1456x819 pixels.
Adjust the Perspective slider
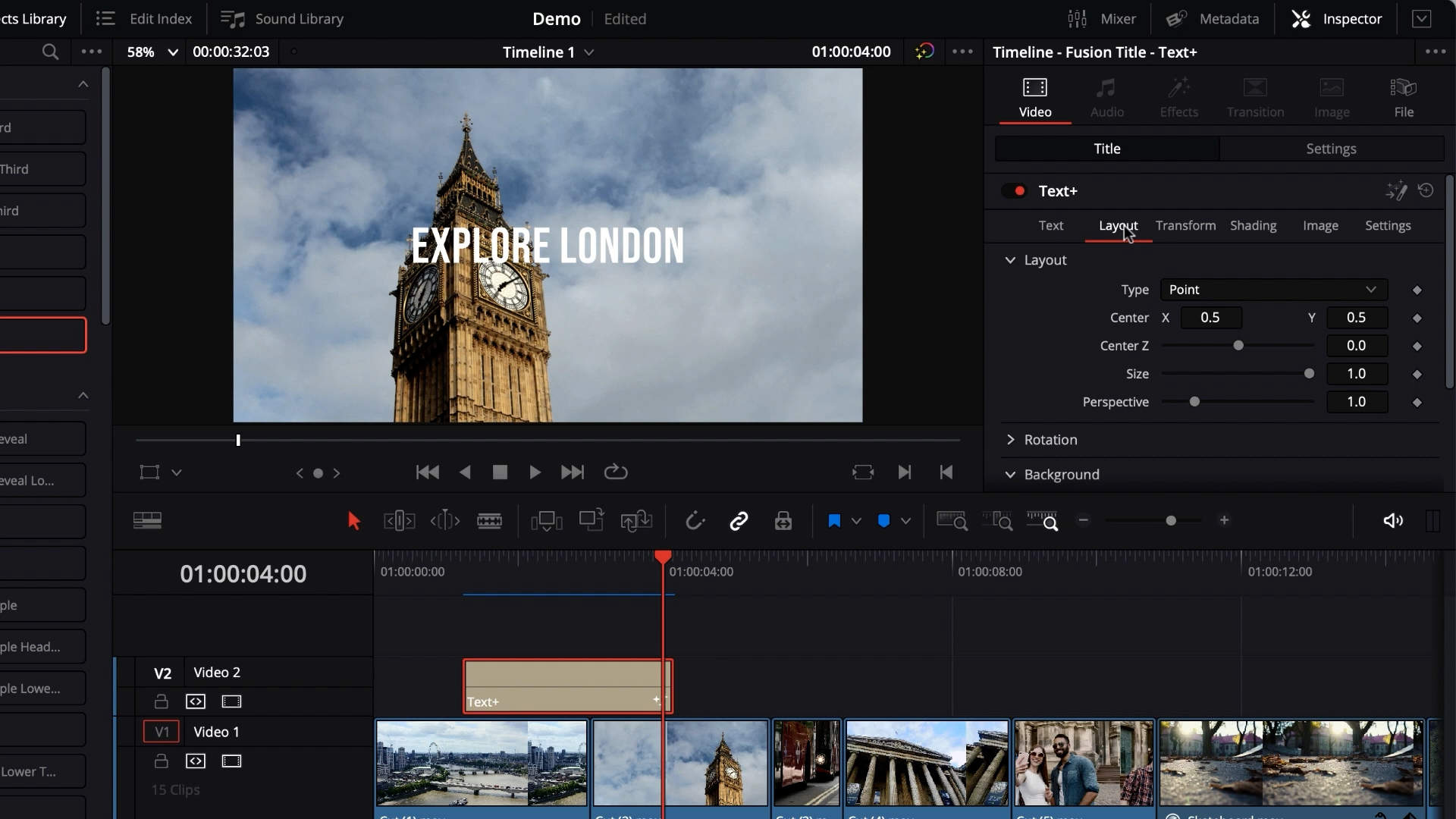point(1194,402)
